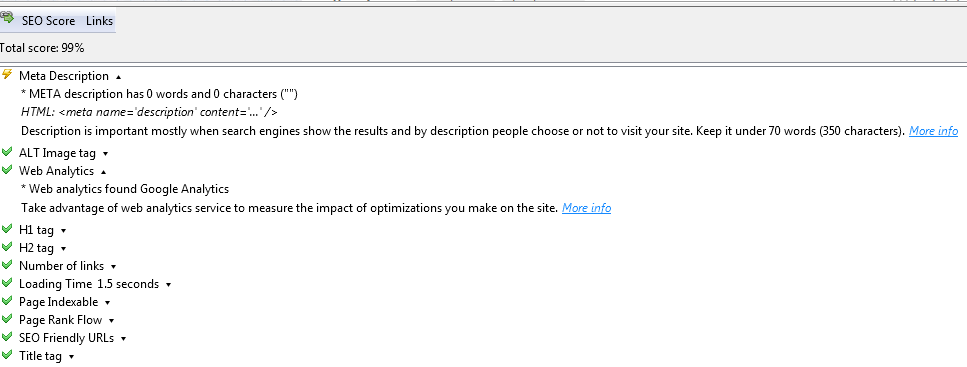
Task: Expand the Title tag section arrow
Action: coord(72,356)
